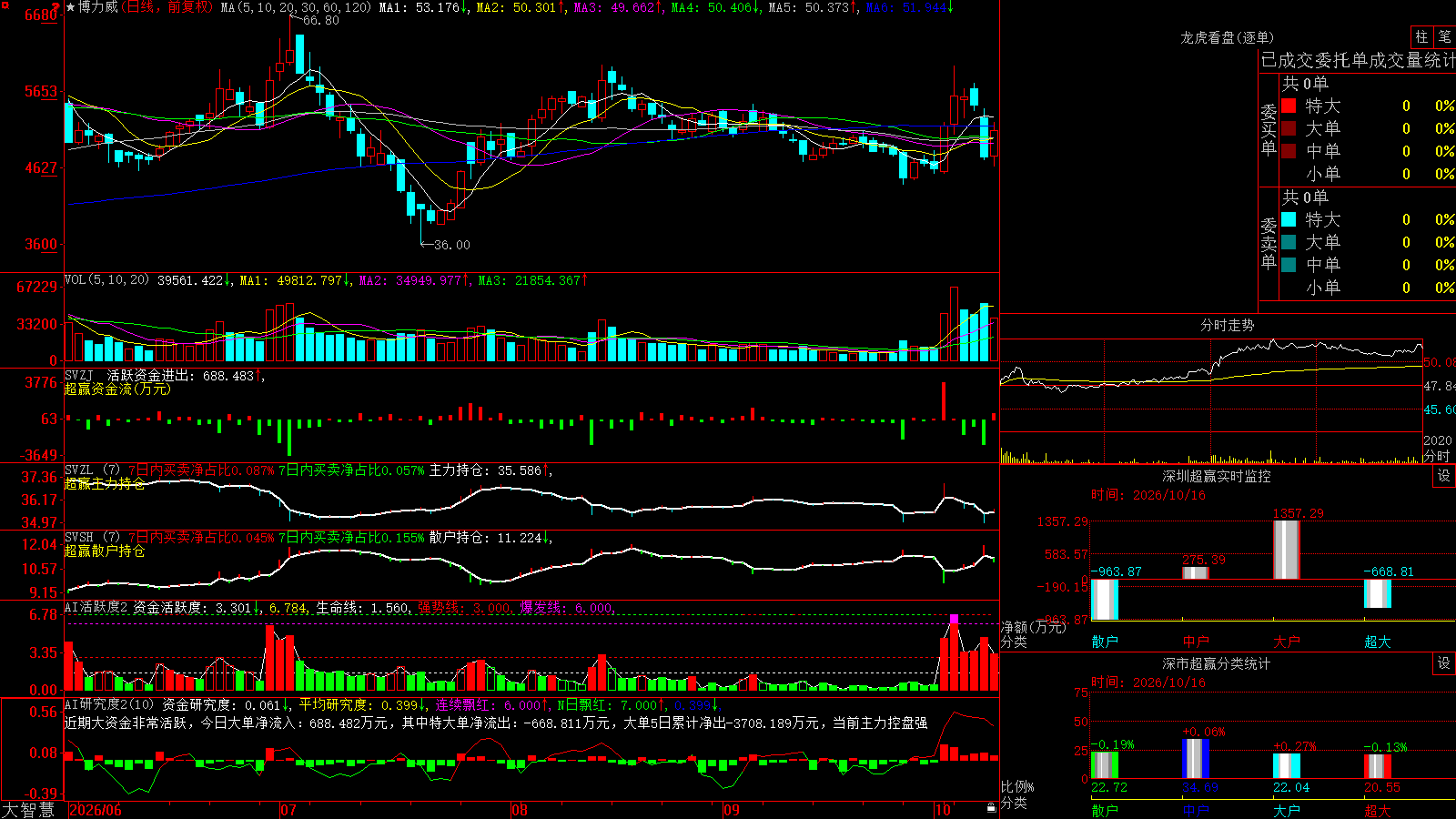Click the 2026/06 date label on timeline

[96, 810]
